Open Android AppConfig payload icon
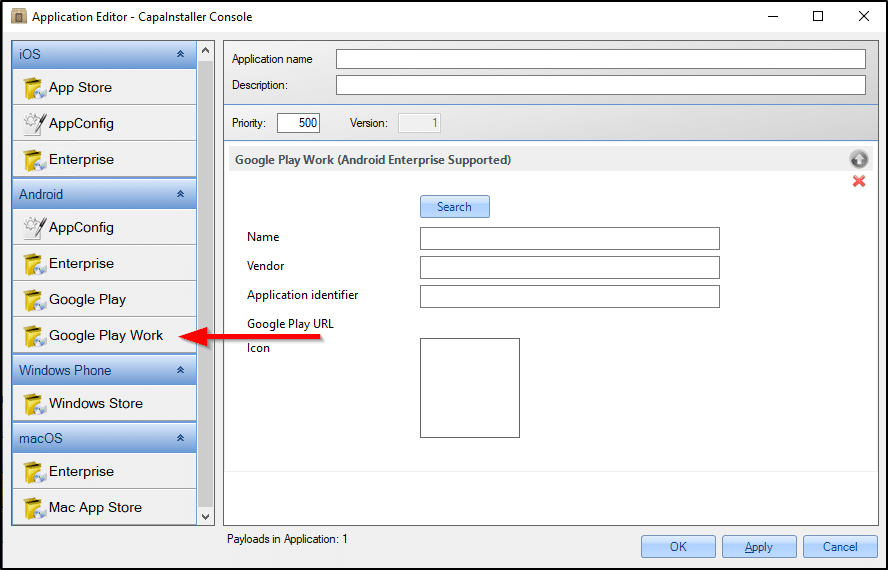This screenshot has width=888, height=570. point(35,228)
